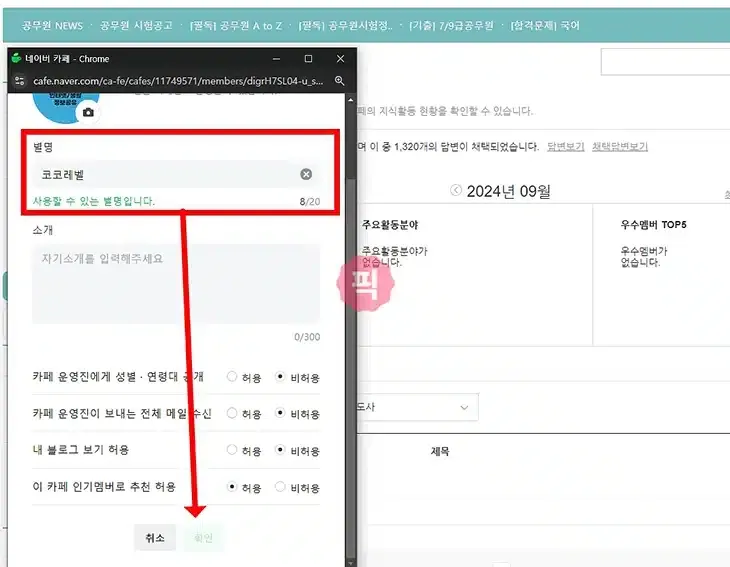Select 허용 for 성별·연령대 공개

pos(232,376)
